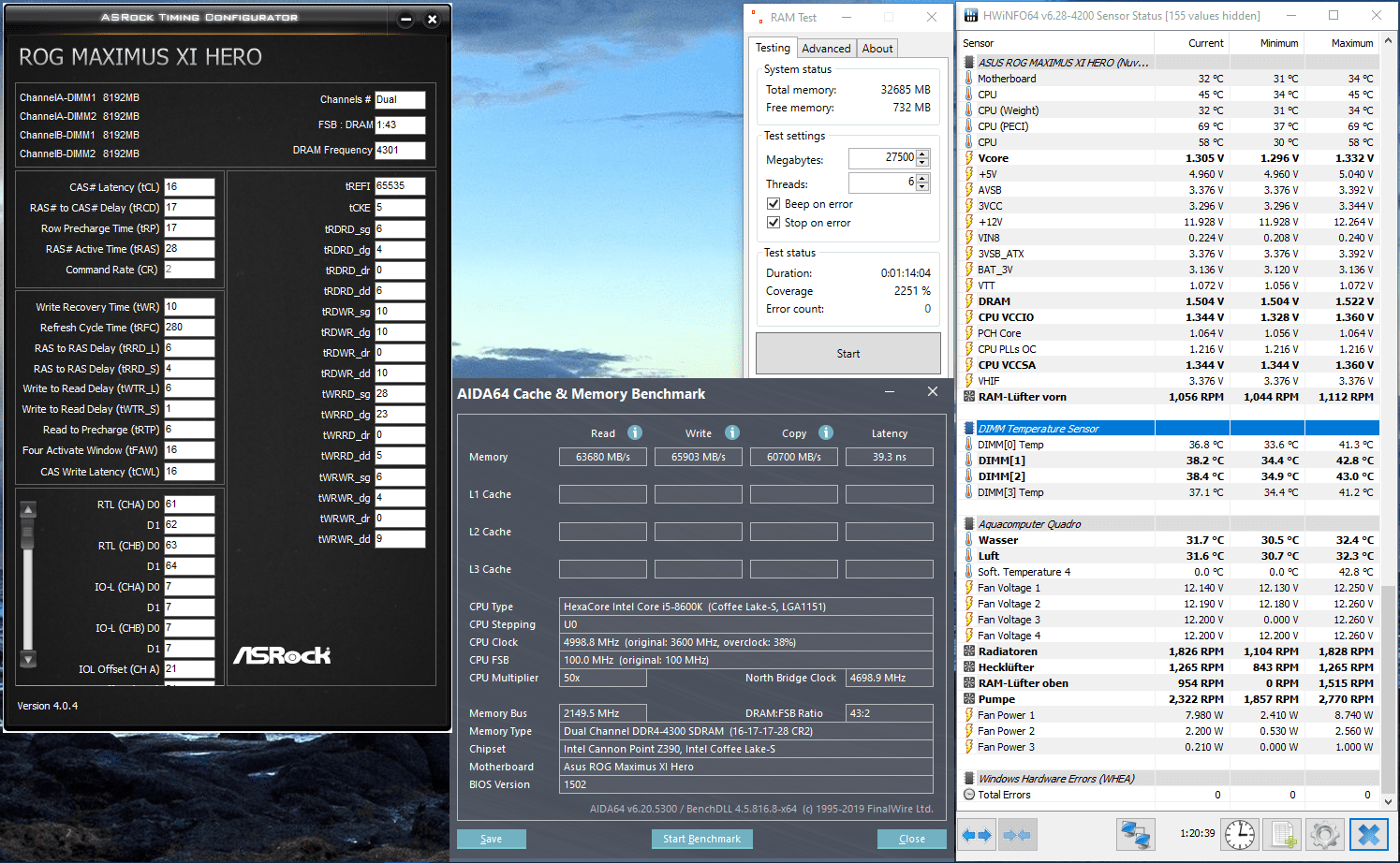Decrease Megabytes with the down spinner arrow
The height and width of the screenshot is (863, 1400).
point(922,163)
